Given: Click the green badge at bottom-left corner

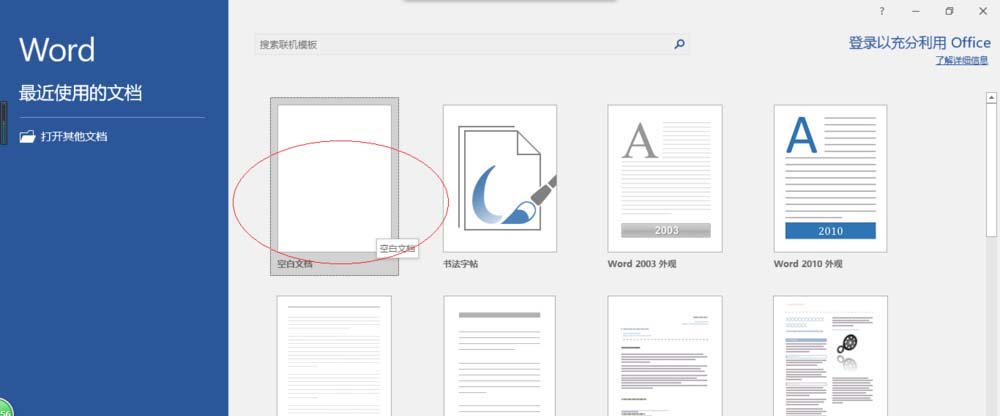Looking at the screenshot, I should (x=5, y=408).
